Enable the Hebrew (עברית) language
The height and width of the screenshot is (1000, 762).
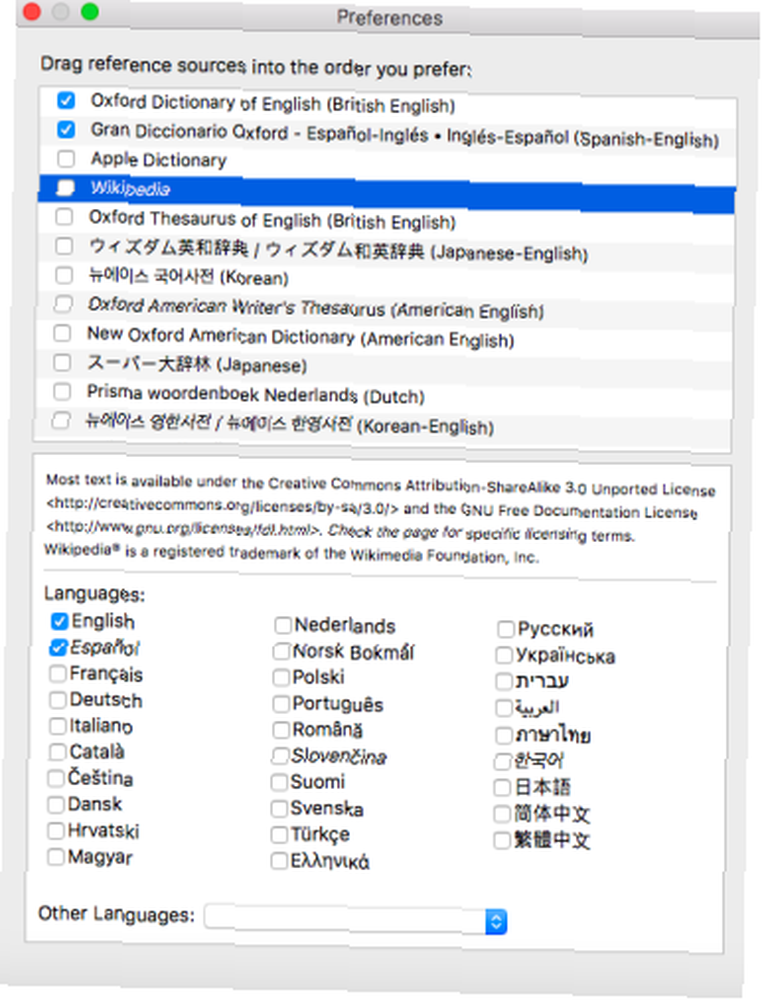click(x=504, y=681)
